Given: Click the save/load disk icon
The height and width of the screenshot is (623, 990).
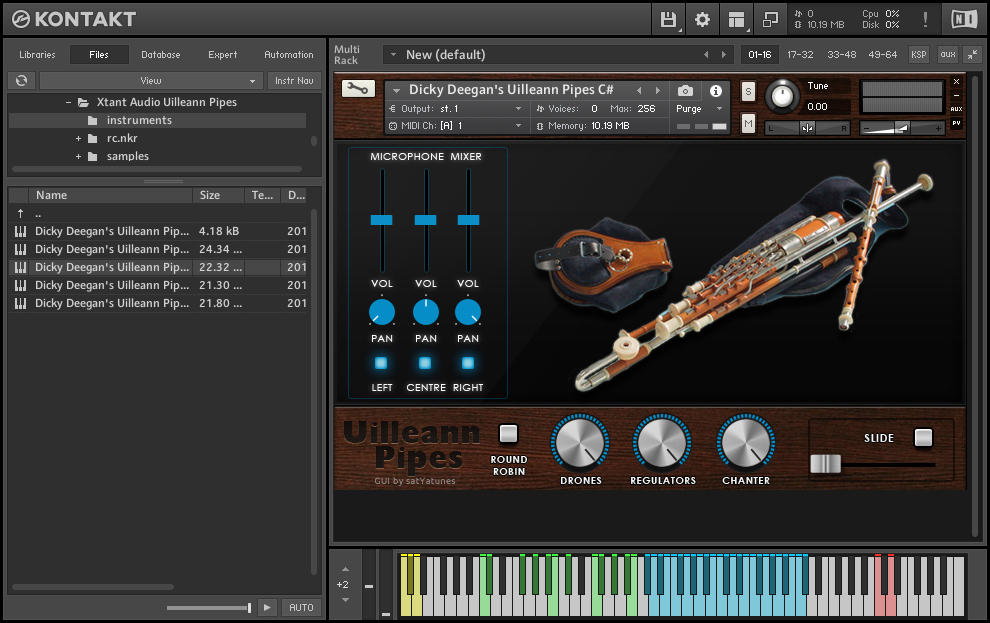Looking at the screenshot, I should click(668, 19).
